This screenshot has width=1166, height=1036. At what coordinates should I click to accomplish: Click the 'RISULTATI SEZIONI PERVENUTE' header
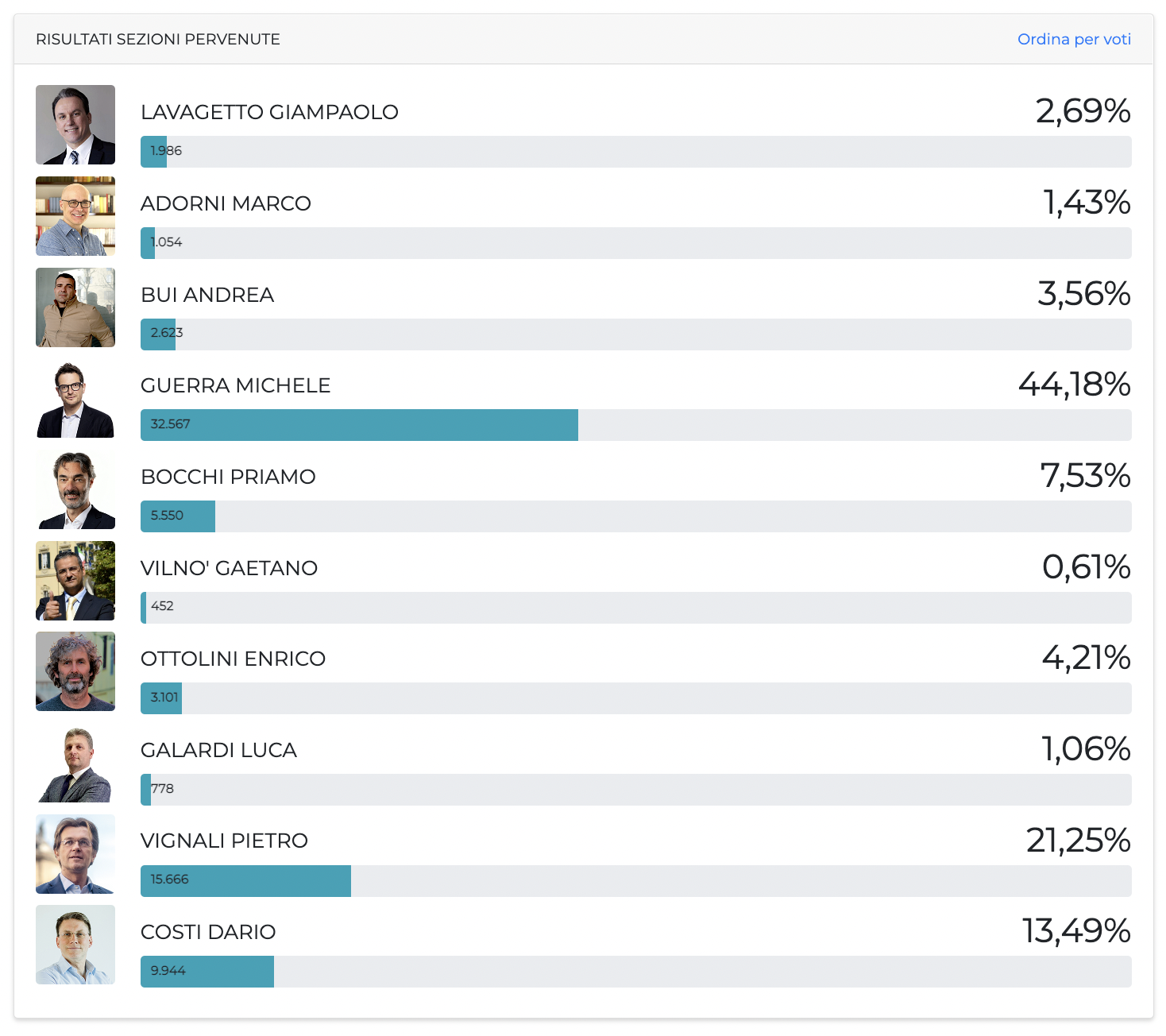[158, 39]
